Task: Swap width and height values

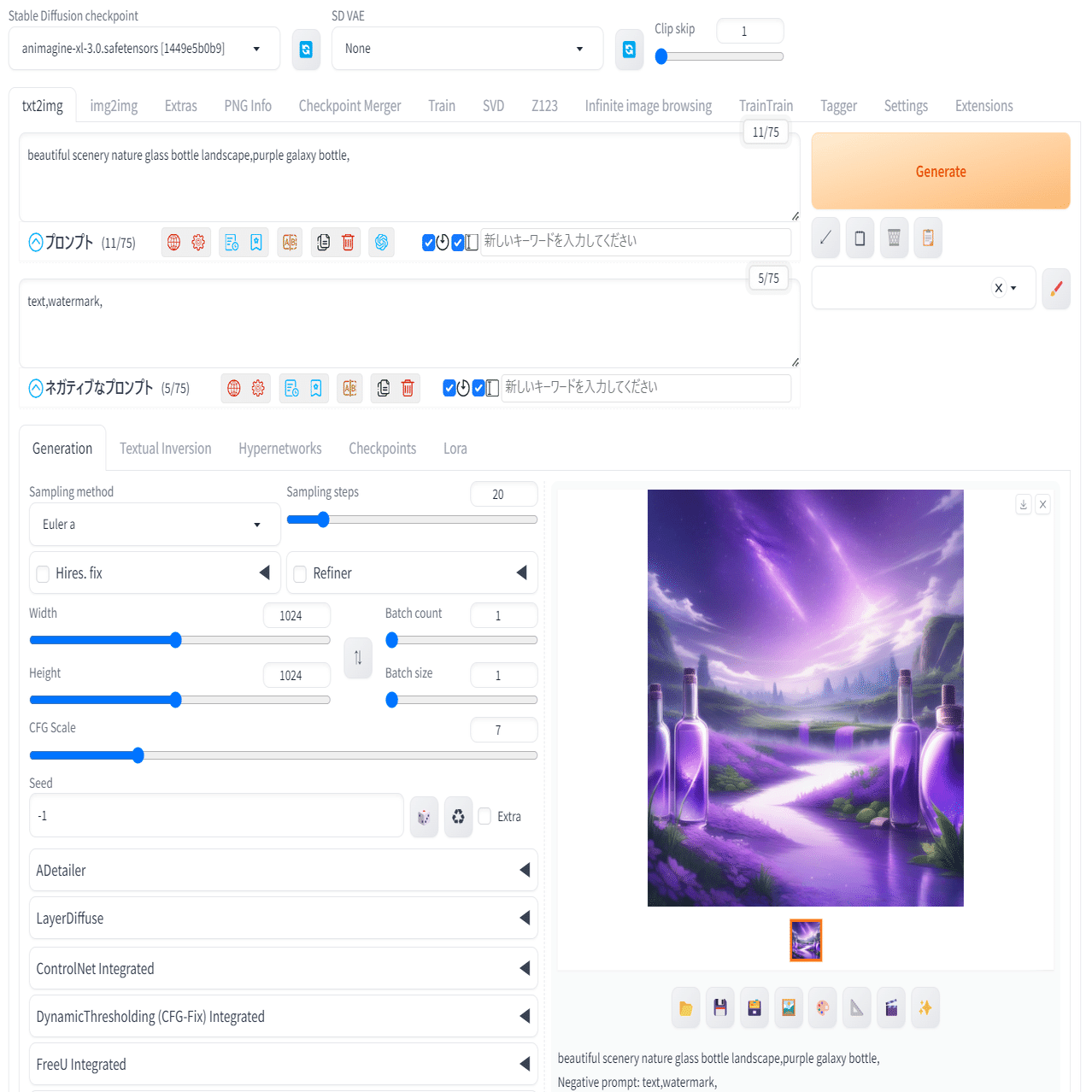Action: pyautogui.click(x=358, y=658)
